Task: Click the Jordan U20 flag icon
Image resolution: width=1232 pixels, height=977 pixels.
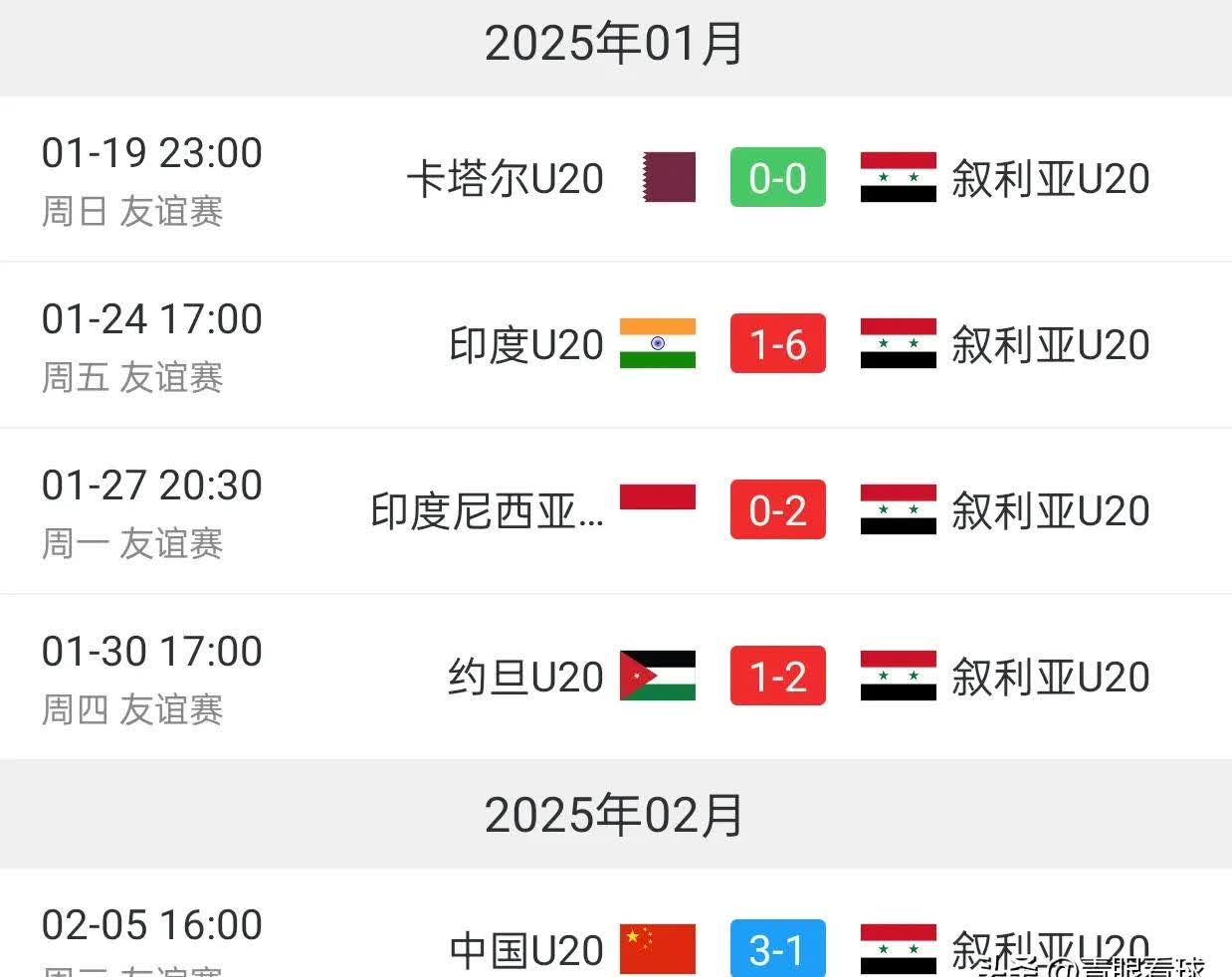Action: click(x=658, y=677)
